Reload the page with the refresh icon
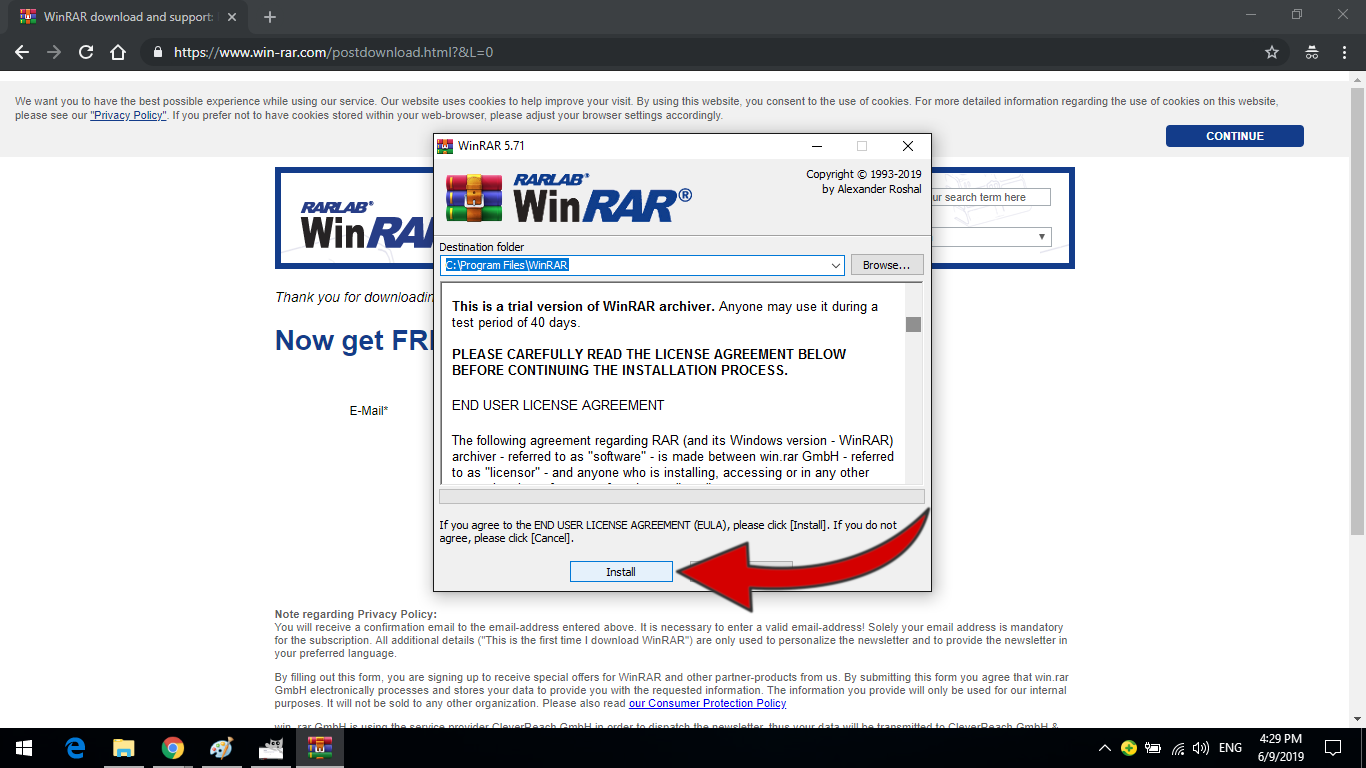 (x=86, y=52)
